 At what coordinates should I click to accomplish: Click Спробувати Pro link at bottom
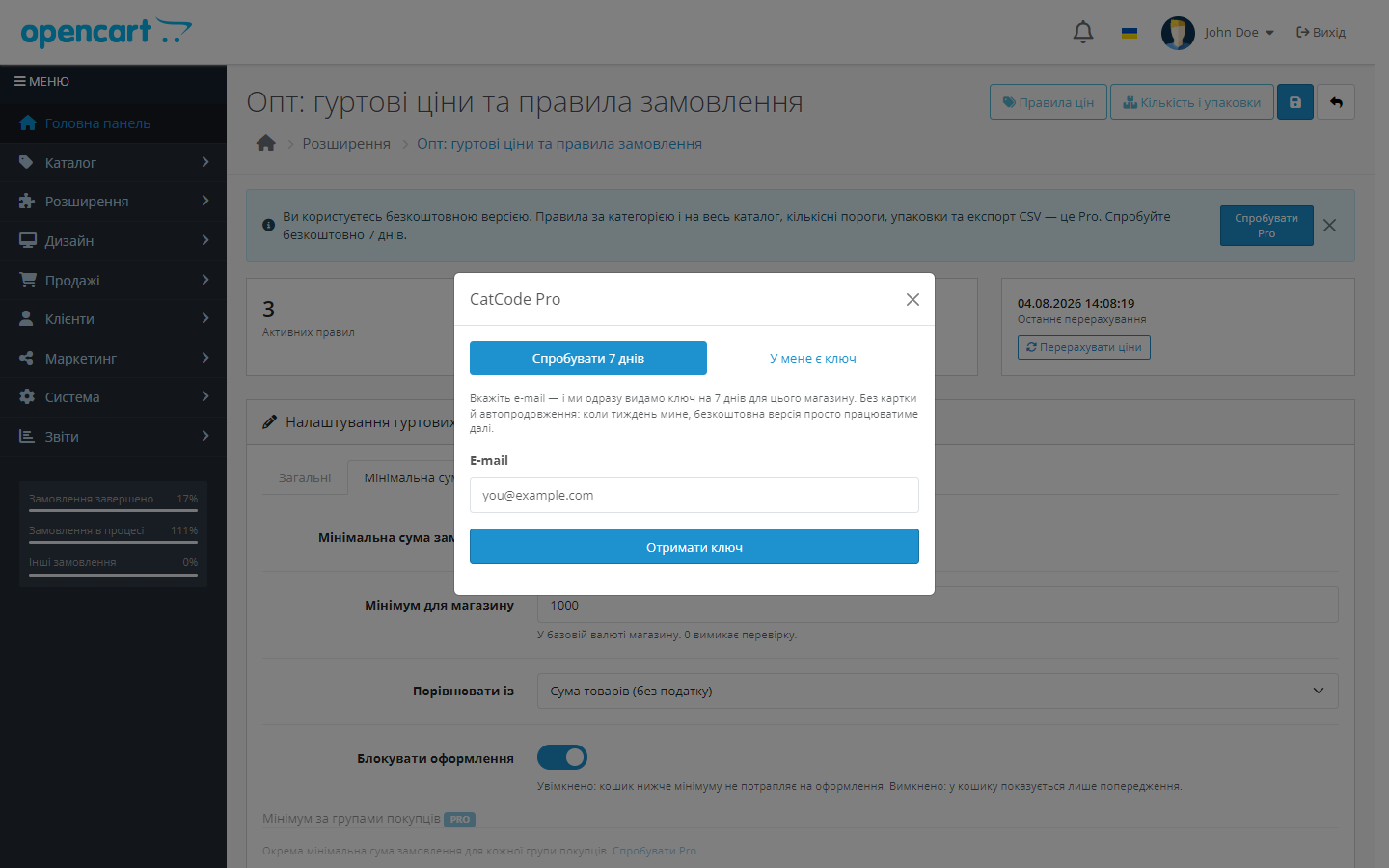654,851
